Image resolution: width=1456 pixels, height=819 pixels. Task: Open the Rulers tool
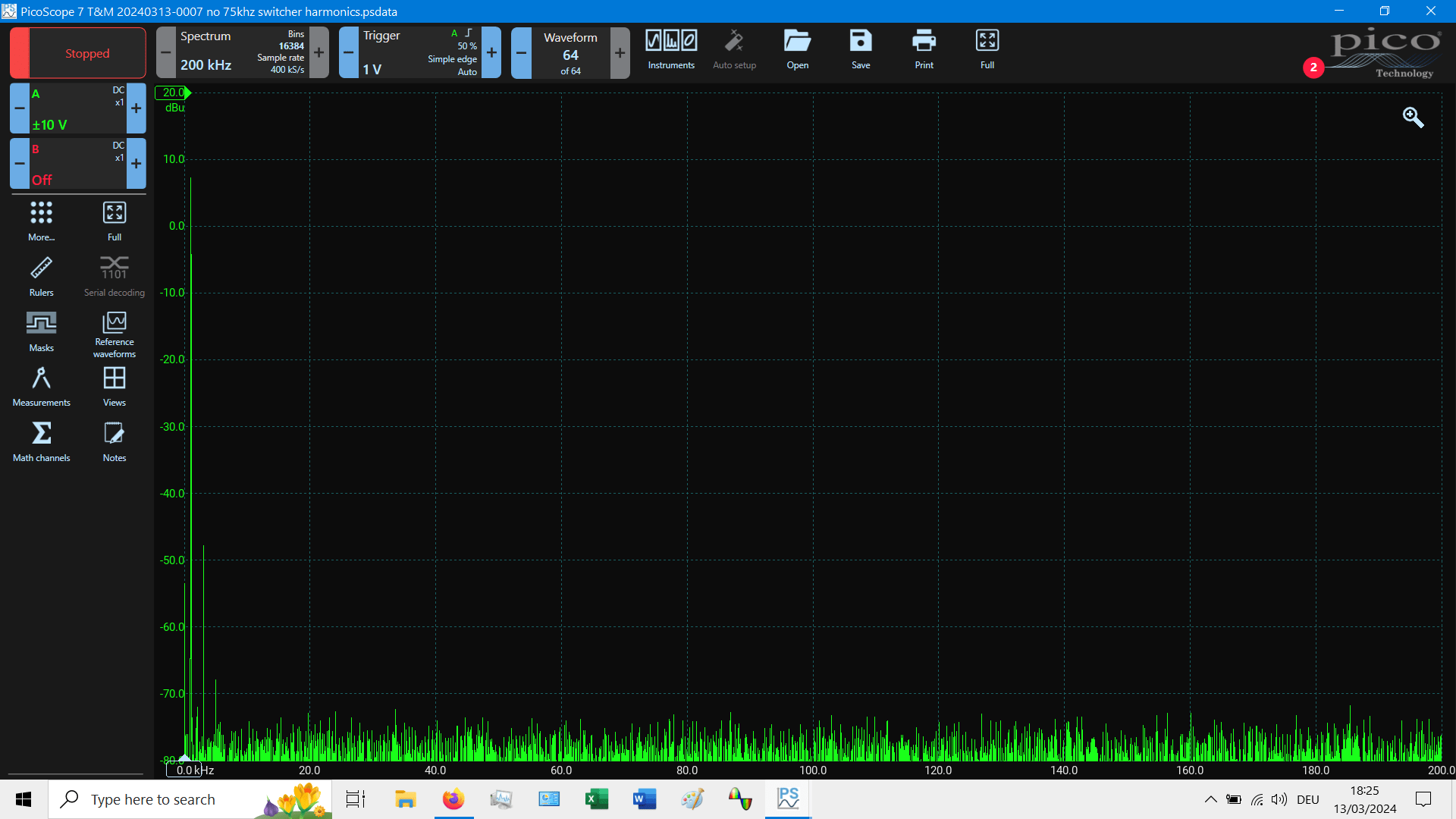[x=41, y=276]
